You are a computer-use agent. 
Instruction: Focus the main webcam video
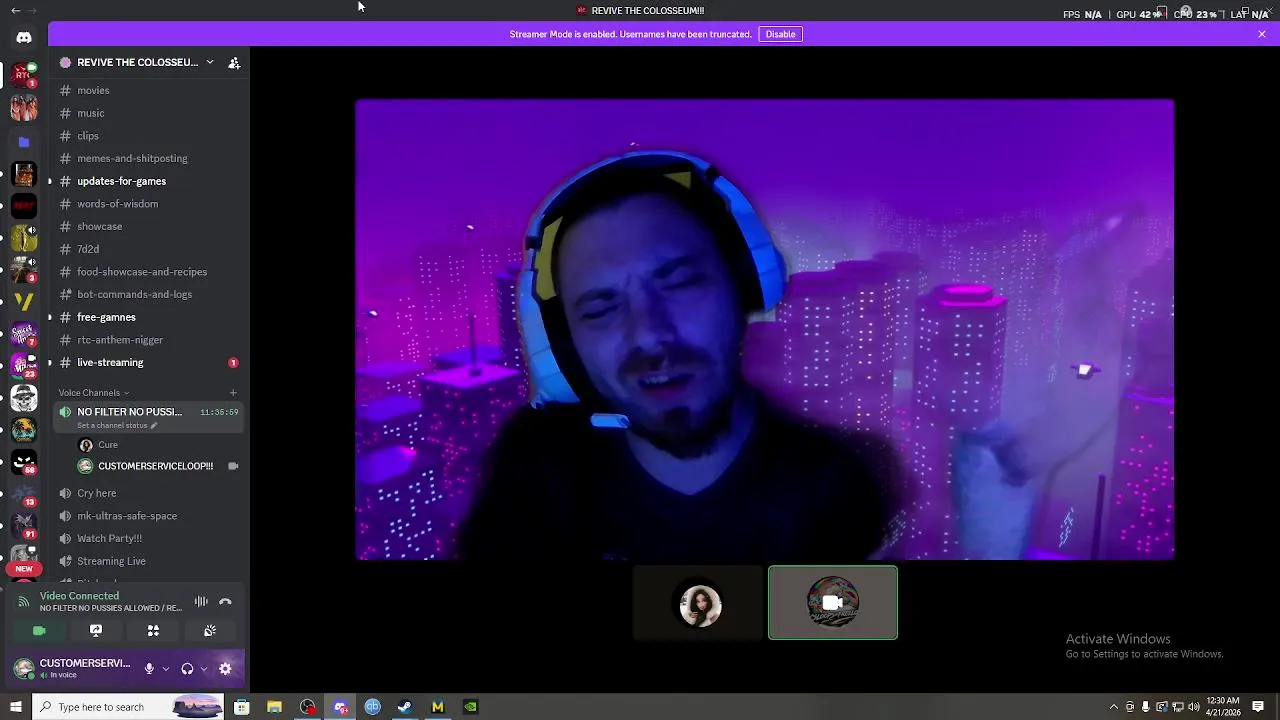coord(765,329)
